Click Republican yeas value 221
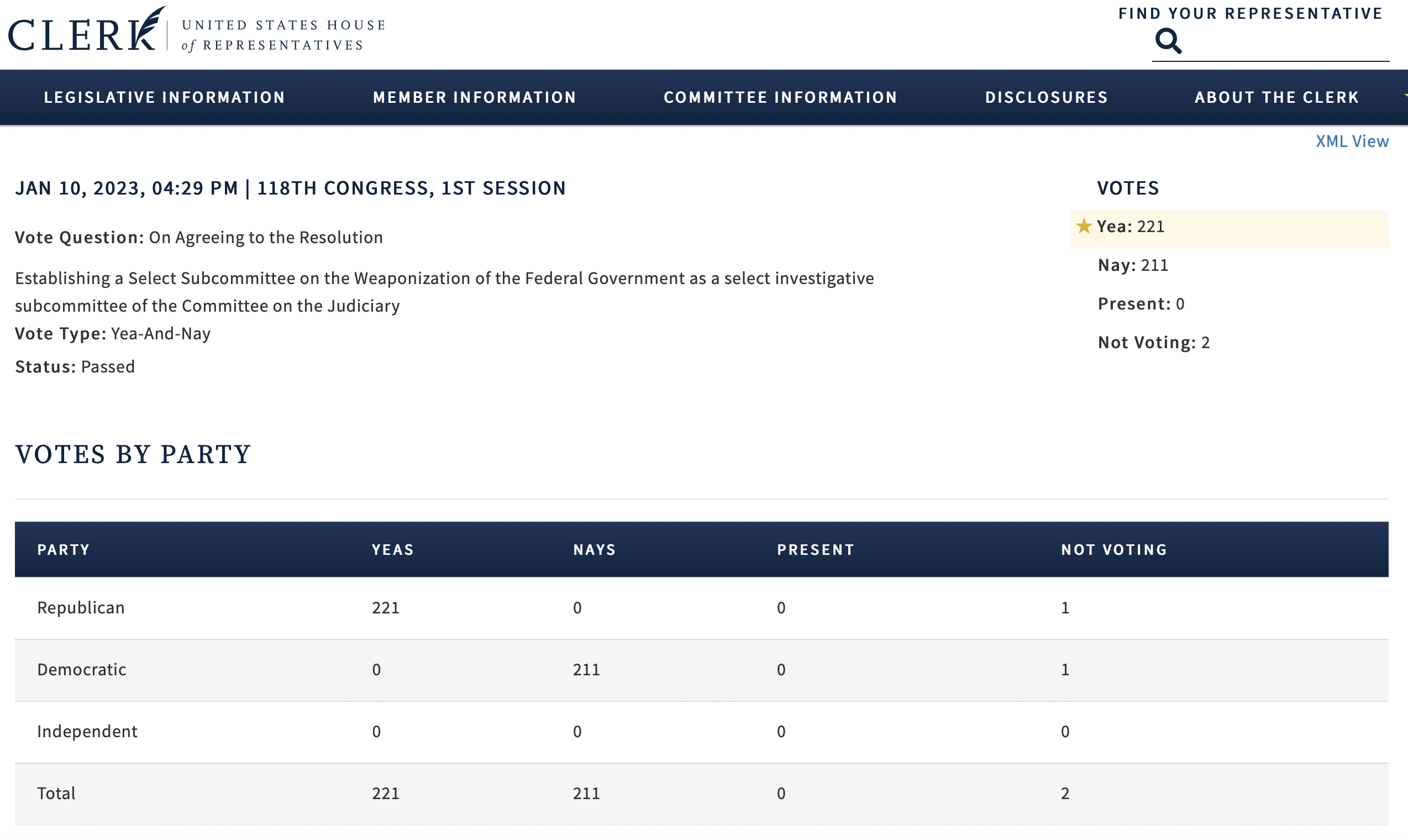 [x=385, y=607]
